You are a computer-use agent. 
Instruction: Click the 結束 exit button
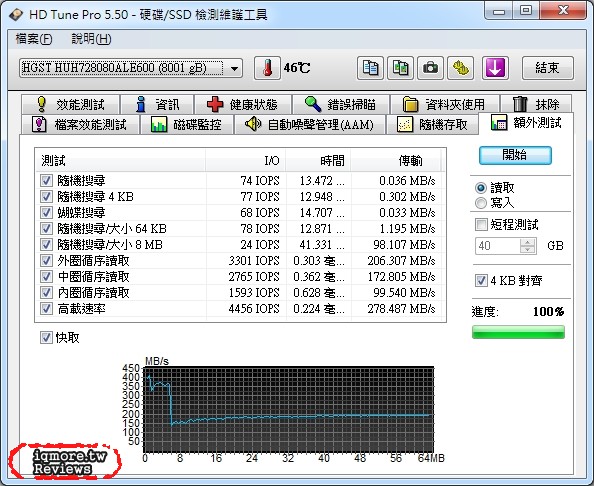pos(547,68)
